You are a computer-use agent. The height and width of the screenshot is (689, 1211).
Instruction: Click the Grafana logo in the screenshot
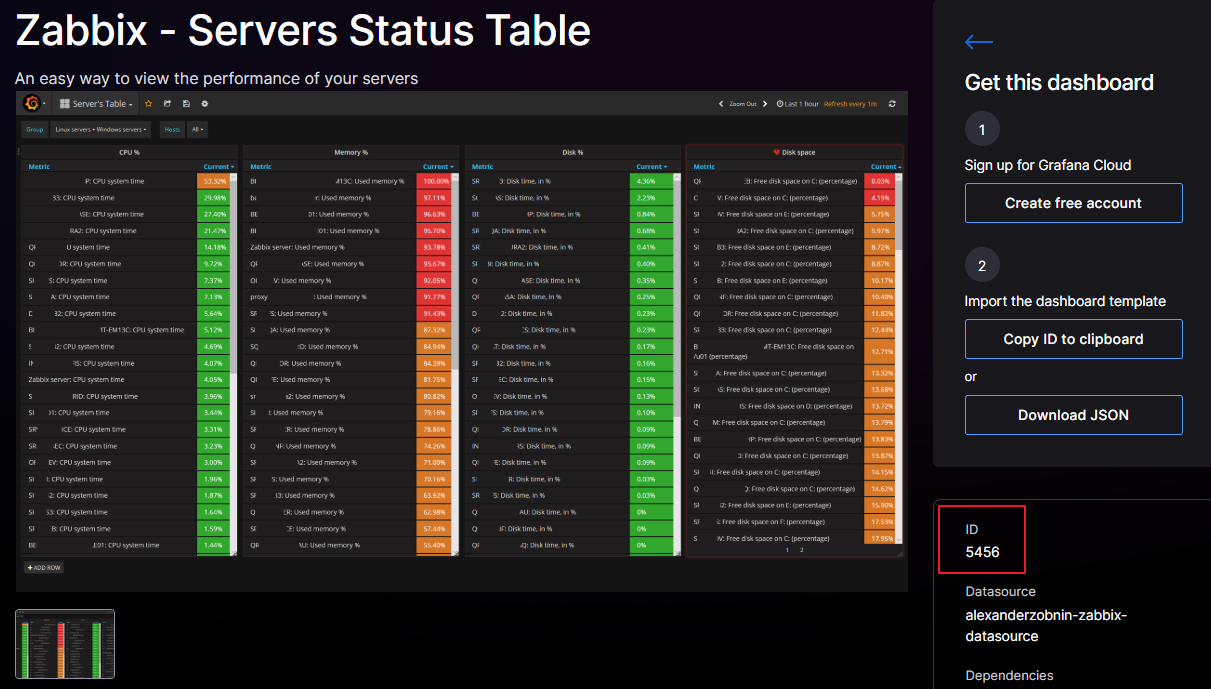pos(31,103)
